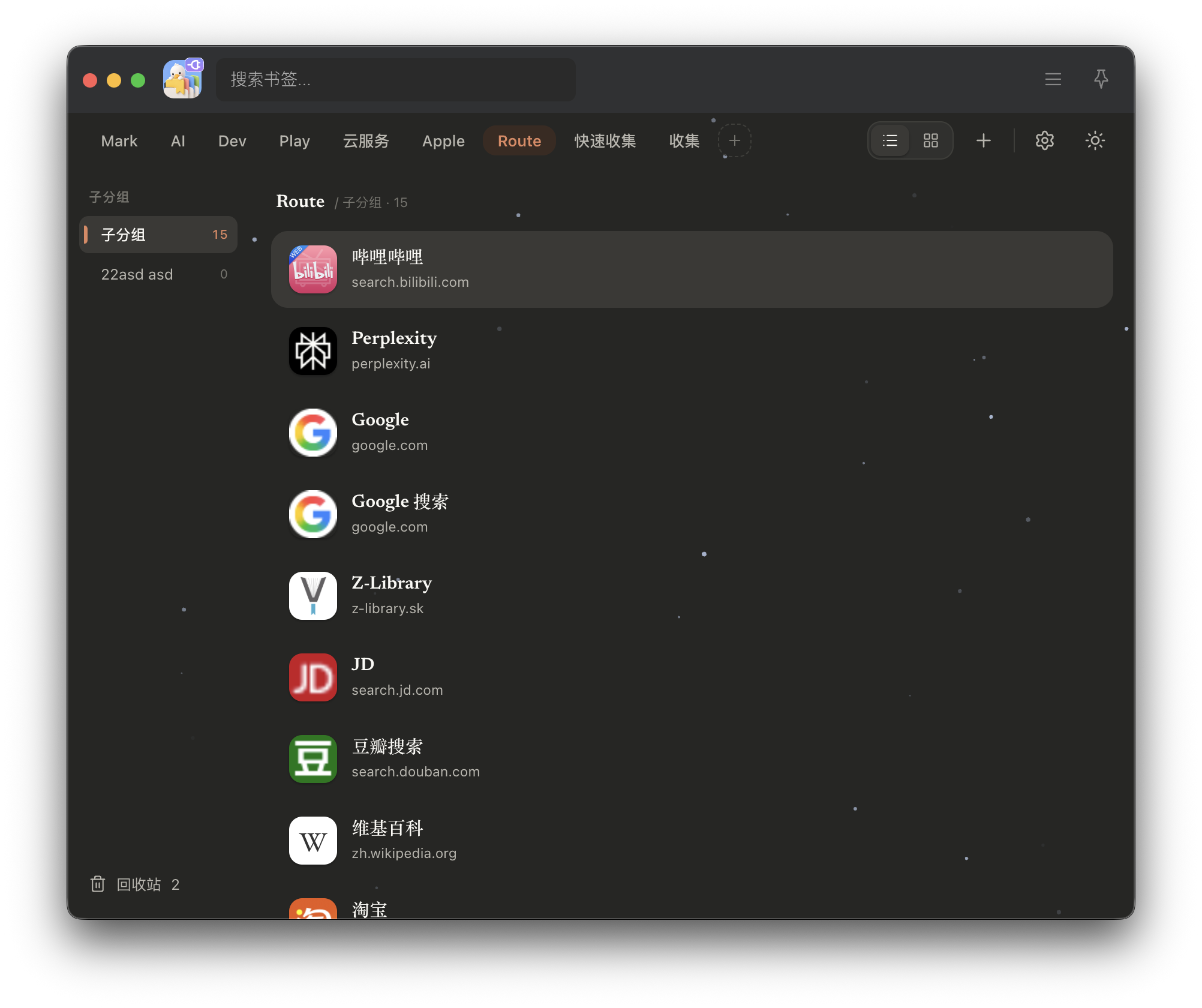This screenshot has width=1202, height=1008.
Task: Pin the window with pushpin icon
Action: [1101, 79]
